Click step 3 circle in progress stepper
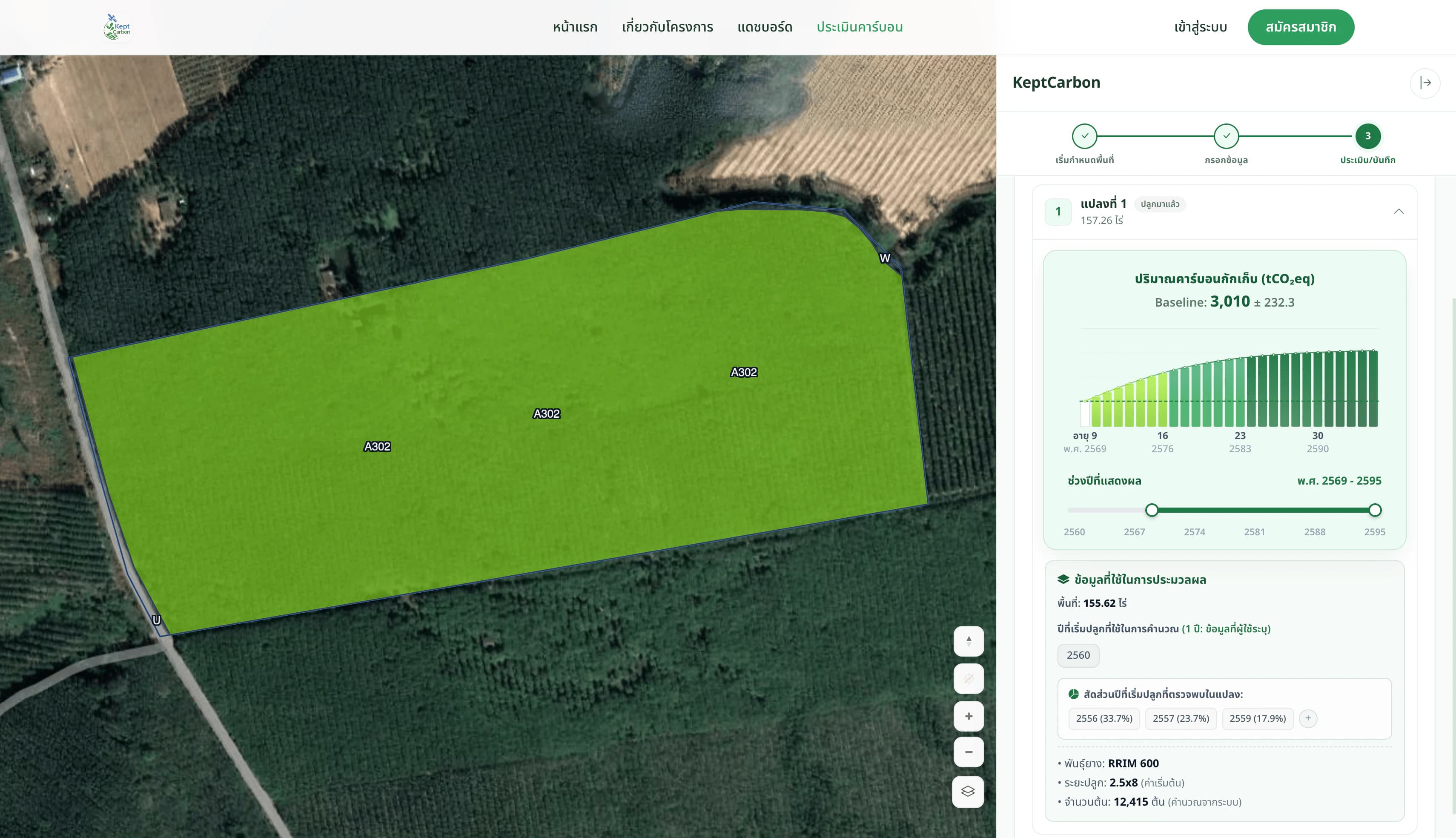This screenshot has width=1456, height=838. (1368, 136)
